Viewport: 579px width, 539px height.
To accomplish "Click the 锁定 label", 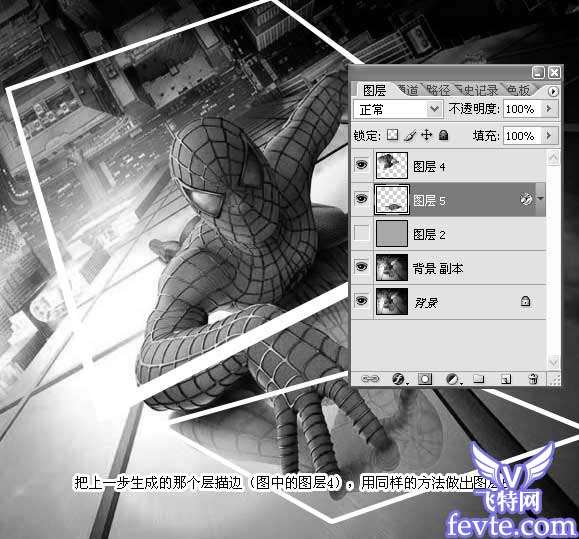I will click(366, 135).
